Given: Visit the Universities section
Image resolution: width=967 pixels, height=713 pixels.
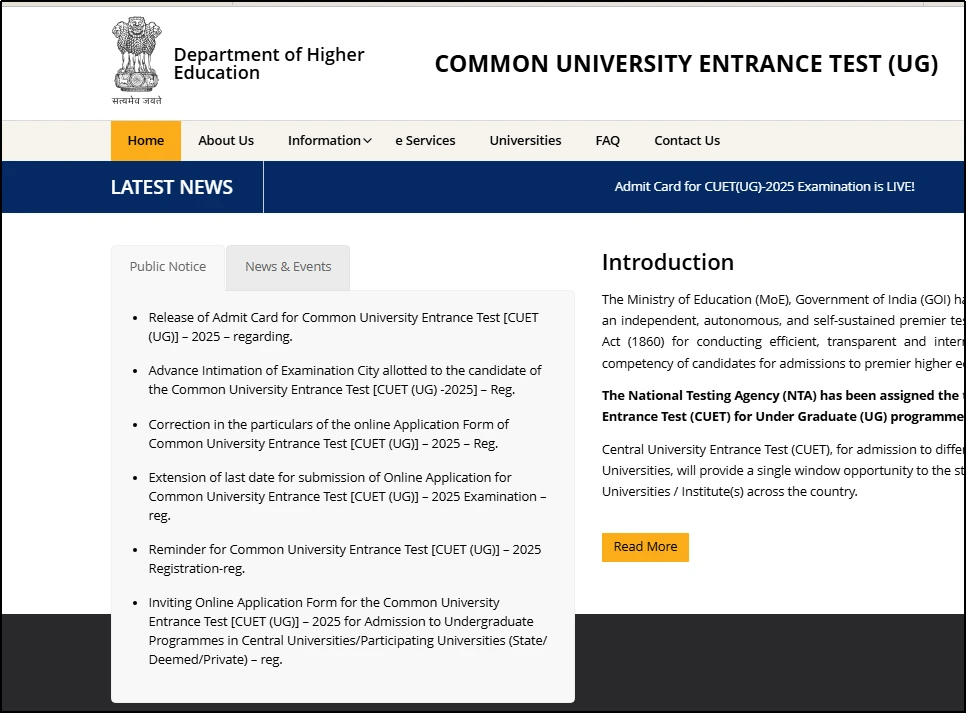Looking at the screenshot, I should coord(525,140).
